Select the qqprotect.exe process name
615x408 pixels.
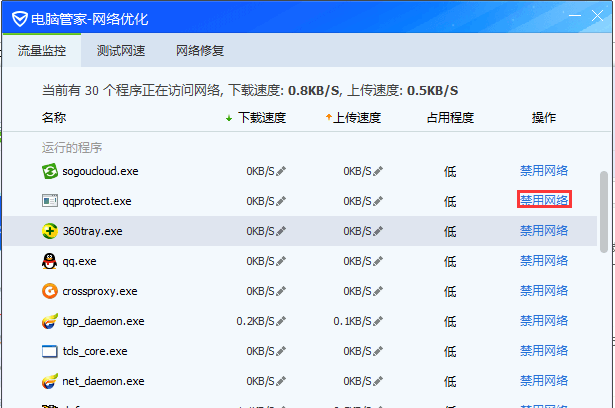coord(97,201)
